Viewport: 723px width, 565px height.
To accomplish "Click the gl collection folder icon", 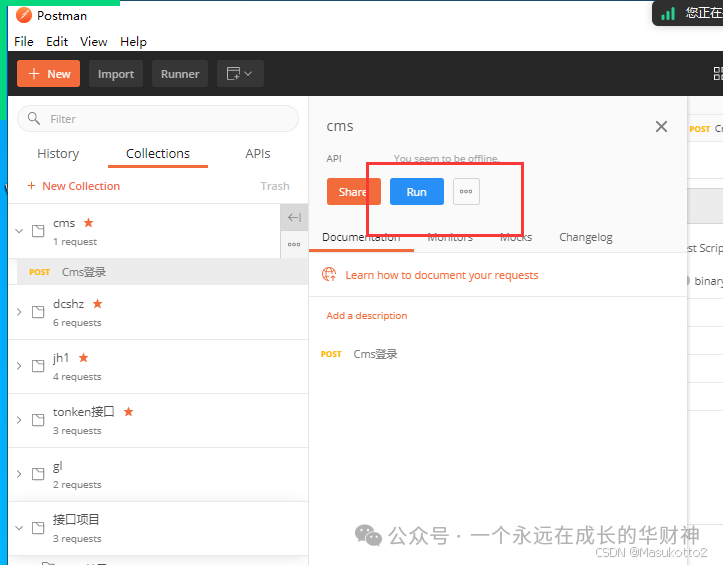I will (38, 474).
